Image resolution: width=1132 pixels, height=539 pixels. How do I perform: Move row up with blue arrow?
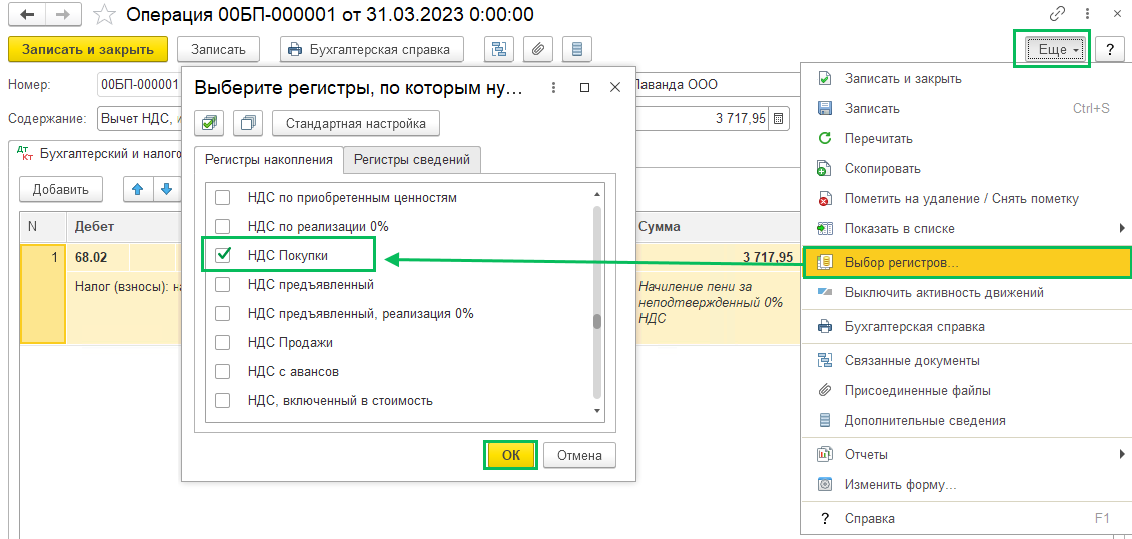(138, 189)
